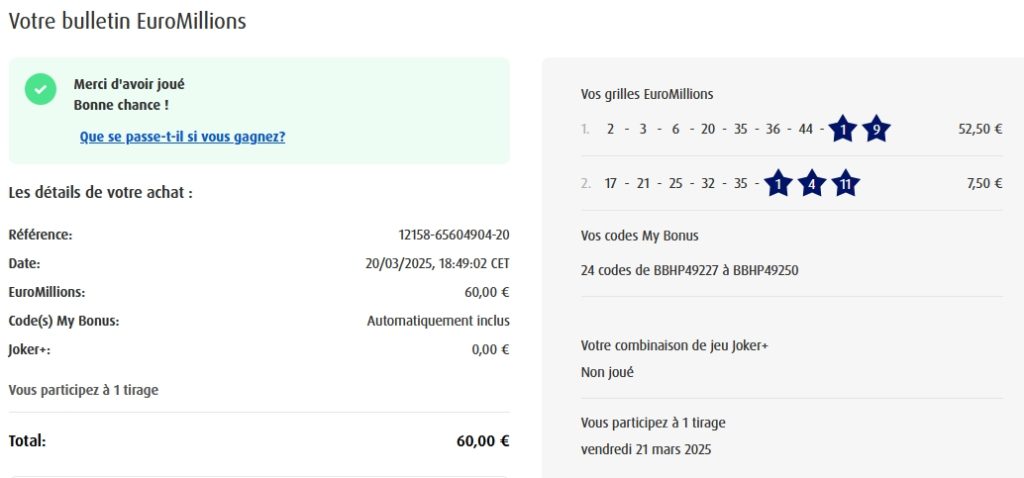
Task: Click the 'Votre bulletin EuroMillions' page title
Action: (127, 21)
